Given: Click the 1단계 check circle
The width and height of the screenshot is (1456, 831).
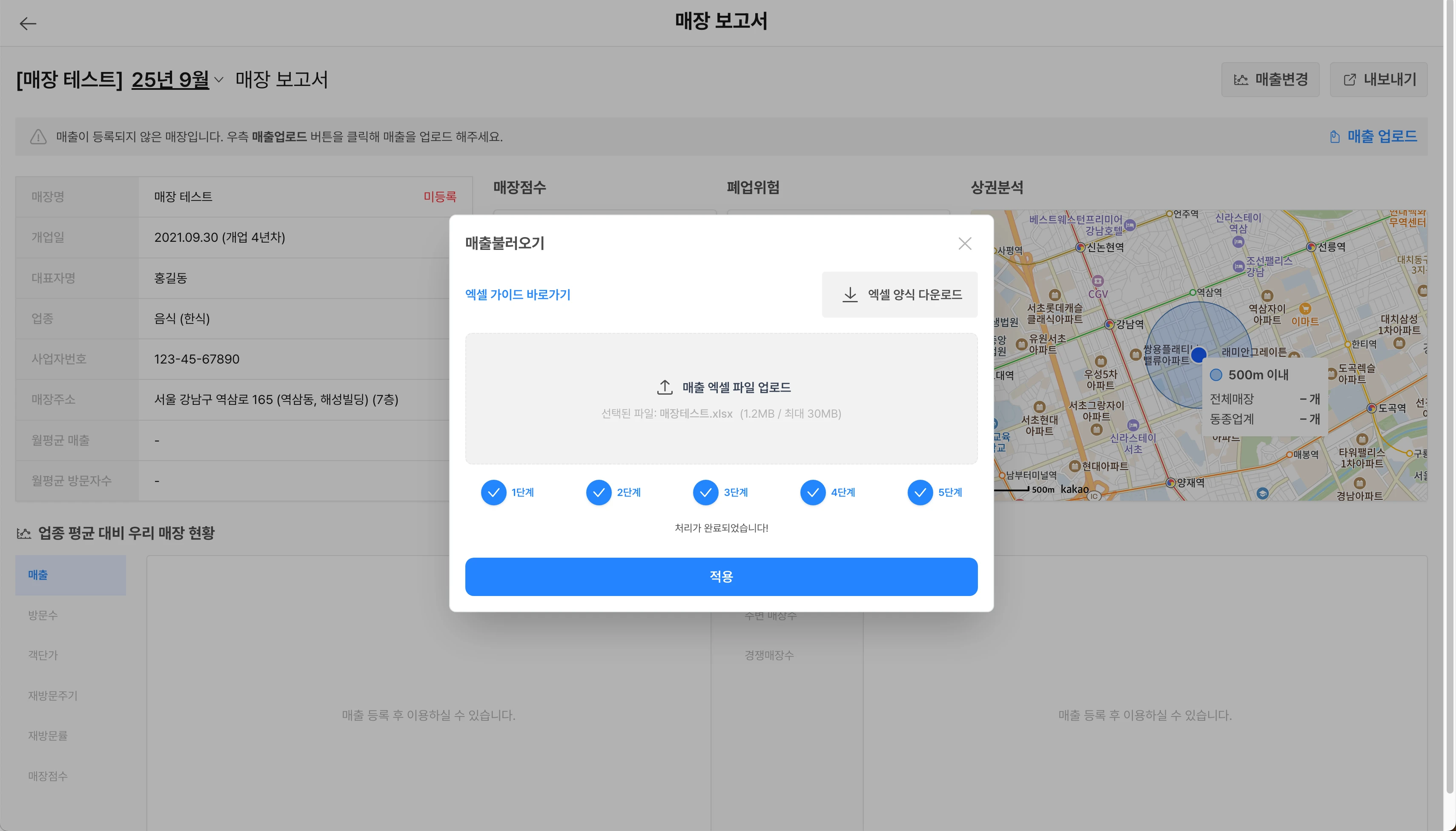Looking at the screenshot, I should click(x=494, y=493).
